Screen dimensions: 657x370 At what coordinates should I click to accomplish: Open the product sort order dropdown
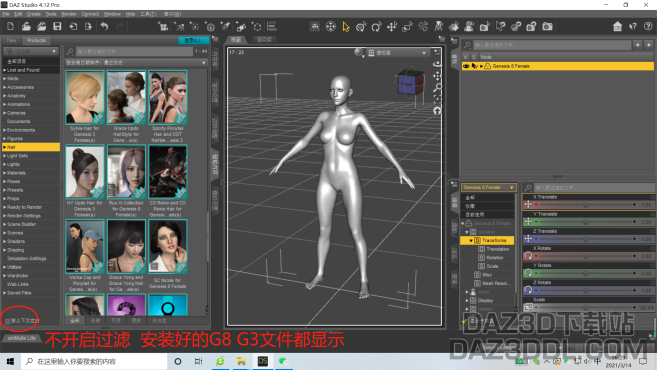[x=136, y=63]
